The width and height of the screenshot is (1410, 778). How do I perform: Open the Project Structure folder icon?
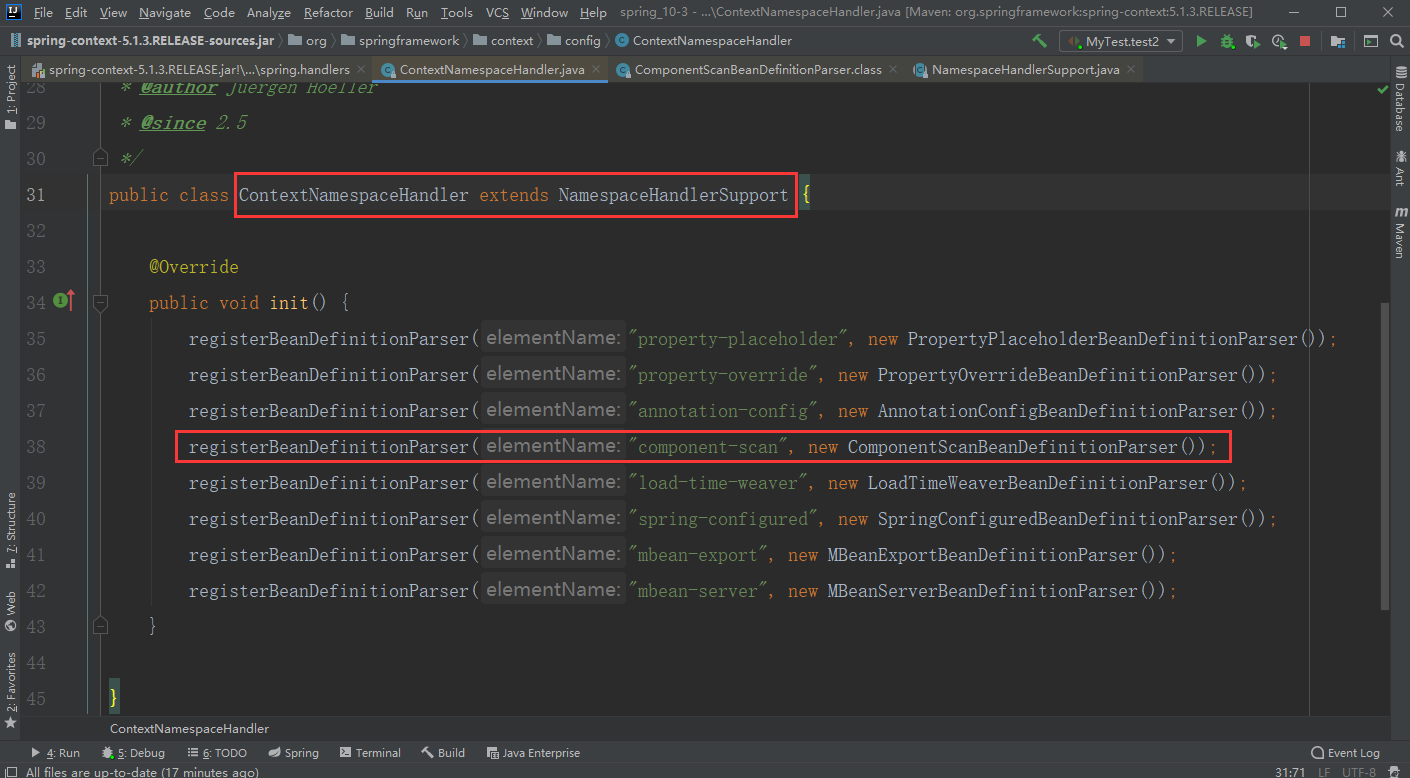click(x=1337, y=41)
